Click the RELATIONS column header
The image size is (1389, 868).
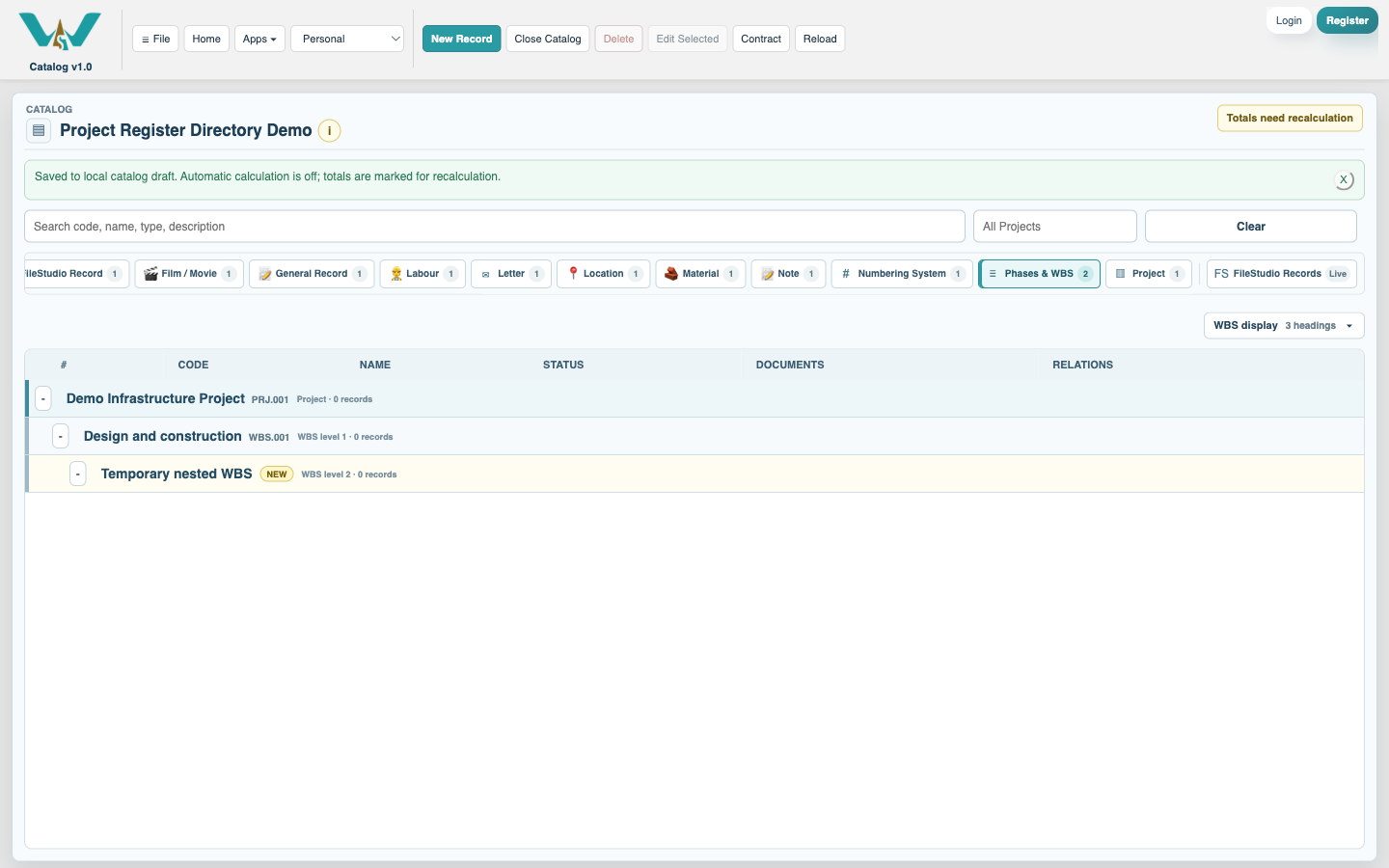1082,365
